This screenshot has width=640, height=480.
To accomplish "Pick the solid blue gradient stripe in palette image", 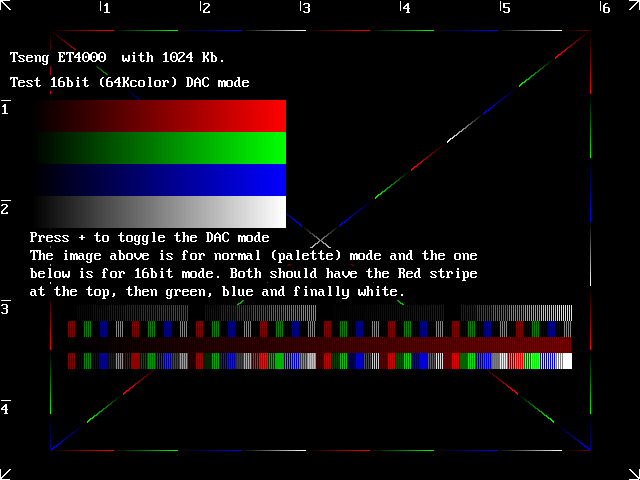I will pos(160,180).
